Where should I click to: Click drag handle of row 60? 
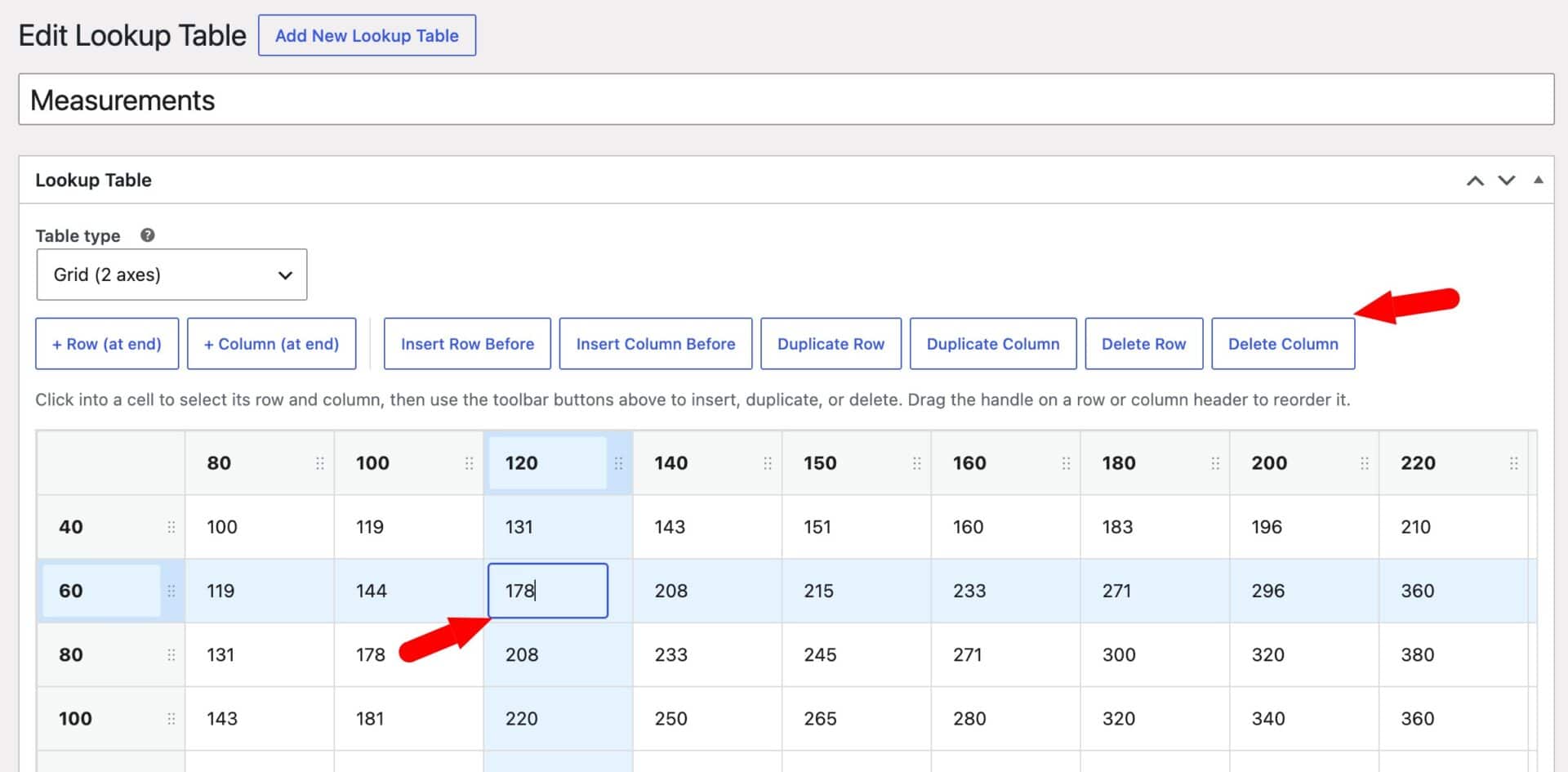171,591
